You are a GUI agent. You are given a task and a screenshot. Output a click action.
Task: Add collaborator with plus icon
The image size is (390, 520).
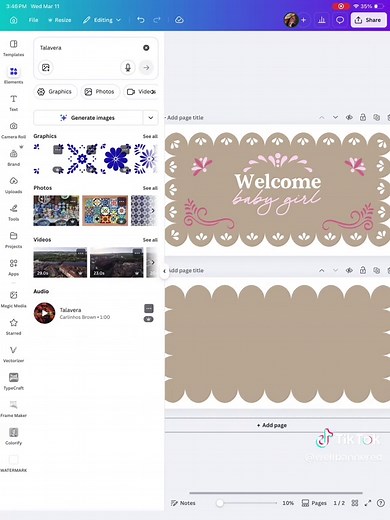303,20
